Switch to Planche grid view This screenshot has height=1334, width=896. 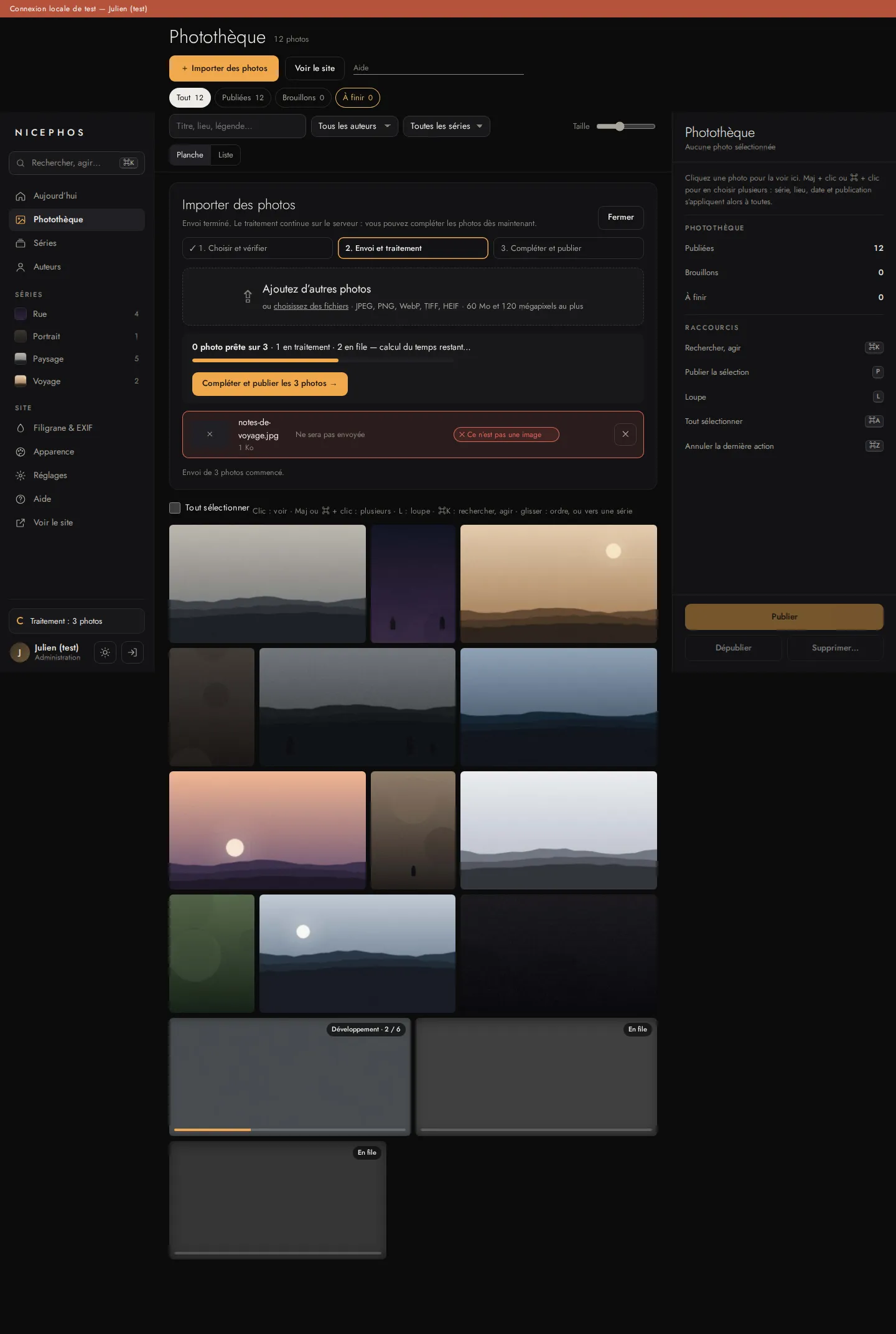pos(190,155)
